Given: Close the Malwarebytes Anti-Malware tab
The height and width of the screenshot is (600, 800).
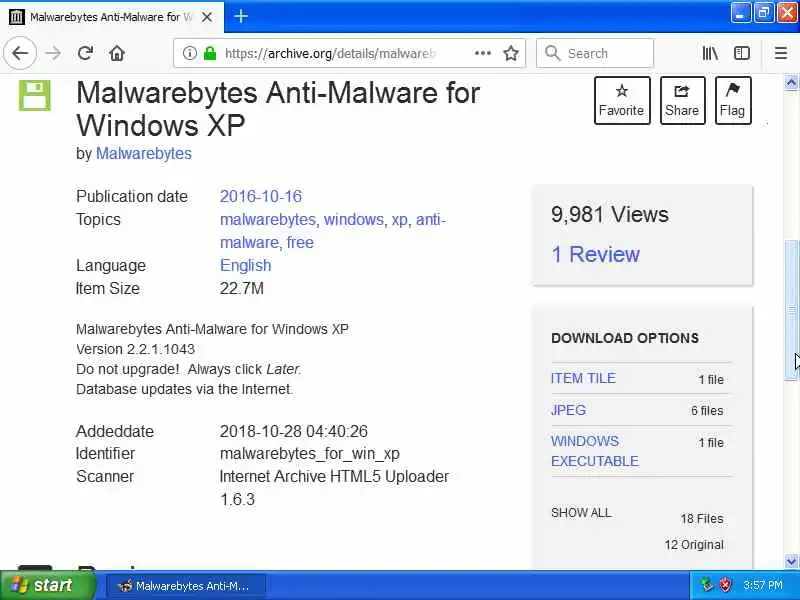Looking at the screenshot, I should coord(207,17).
